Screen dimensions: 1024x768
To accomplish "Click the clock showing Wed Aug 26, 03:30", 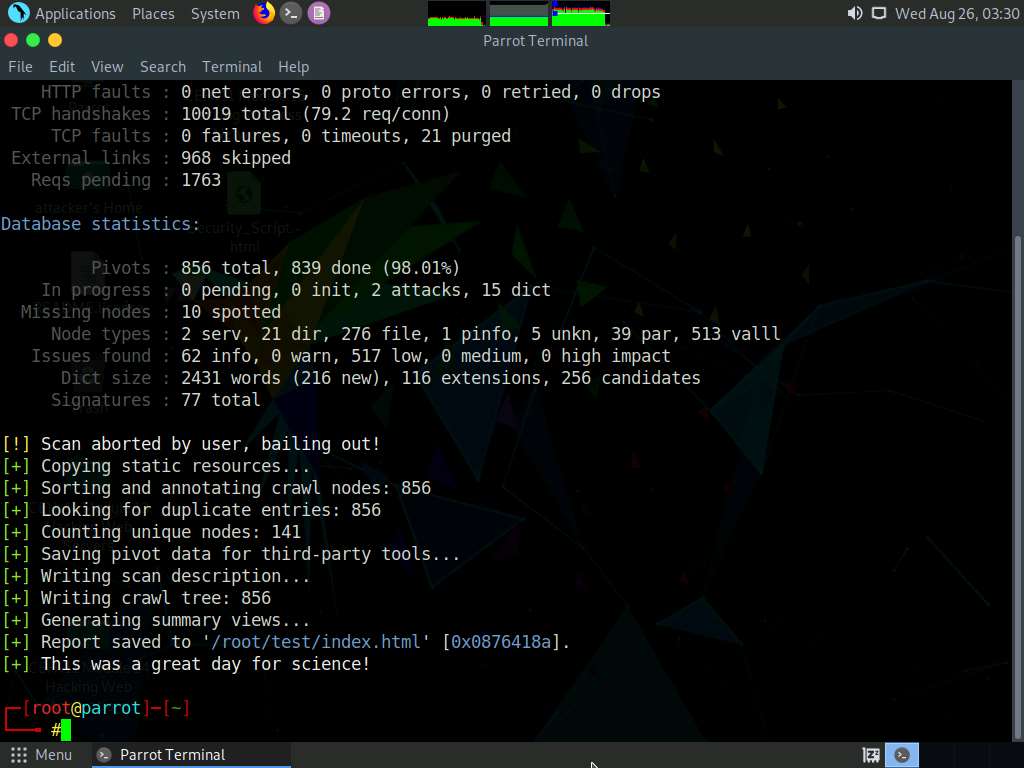I will tap(957, 14).
